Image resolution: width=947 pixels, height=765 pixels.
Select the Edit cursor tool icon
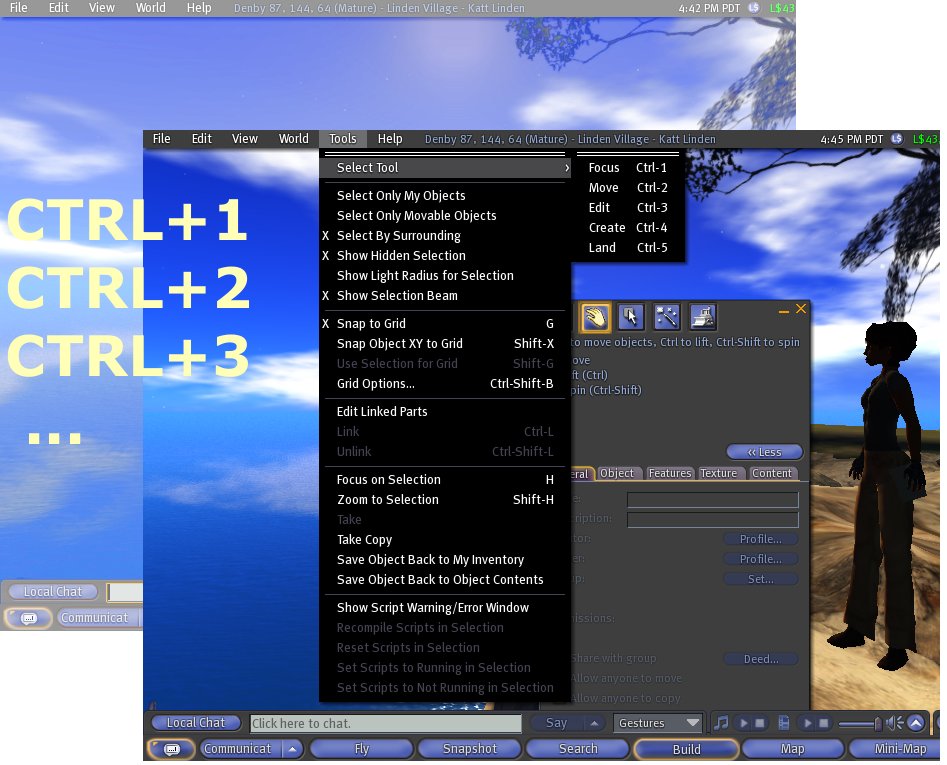click(631, 317)
